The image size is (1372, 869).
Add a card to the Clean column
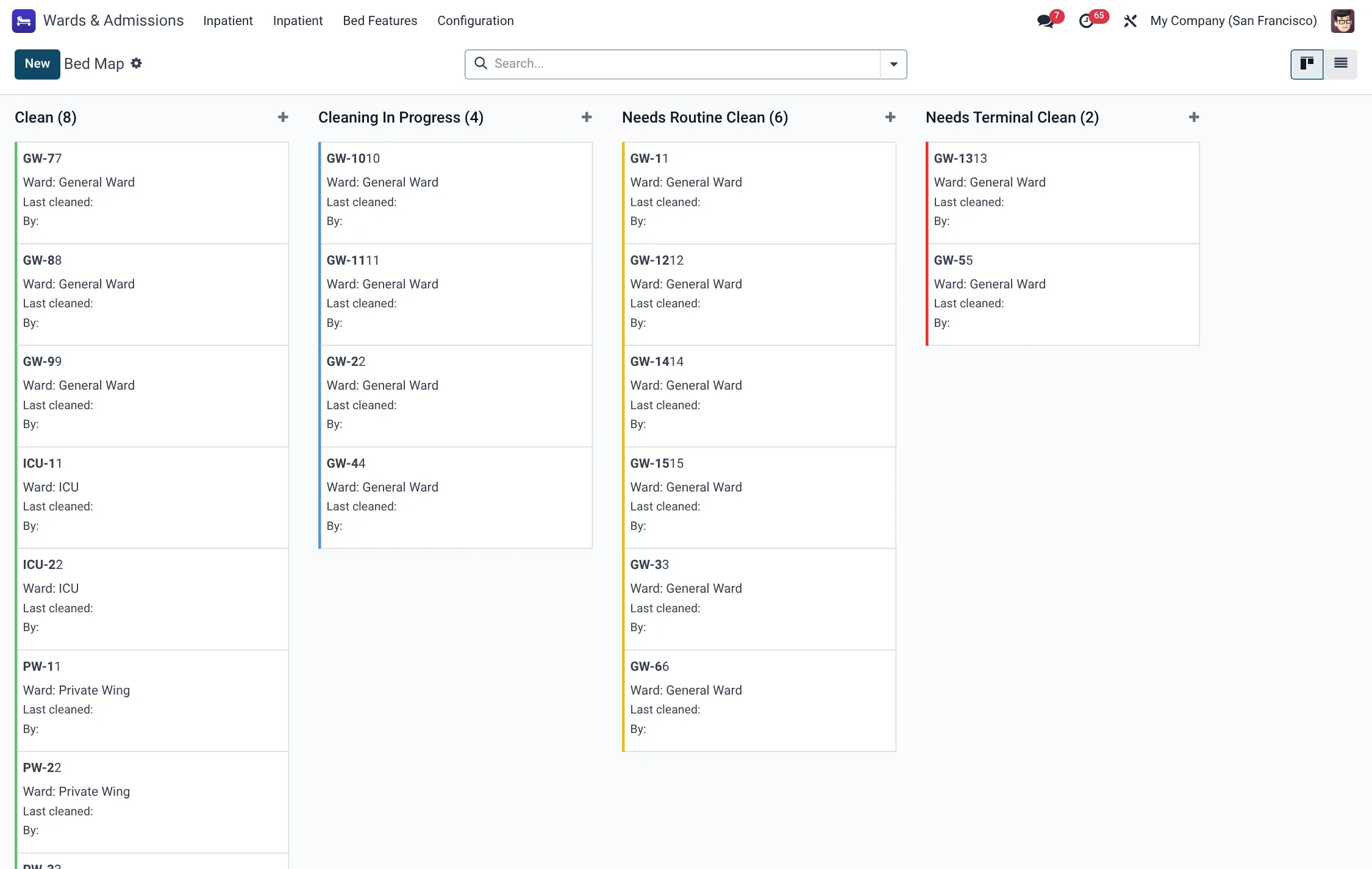[x=283, y=117]
